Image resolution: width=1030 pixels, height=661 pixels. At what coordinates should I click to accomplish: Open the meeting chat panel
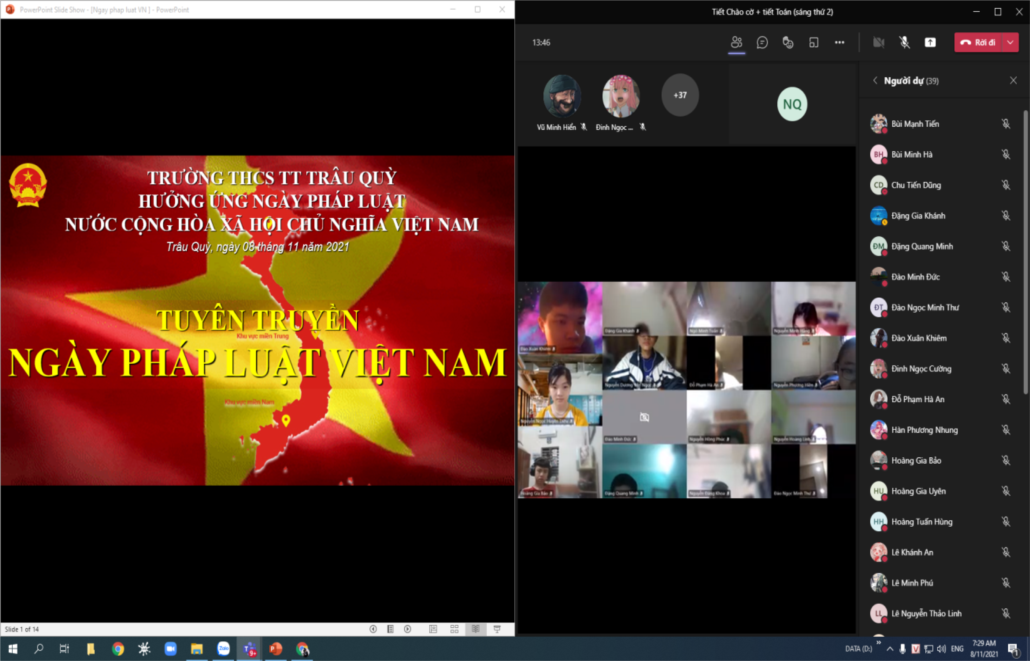(x=762, y=43)
